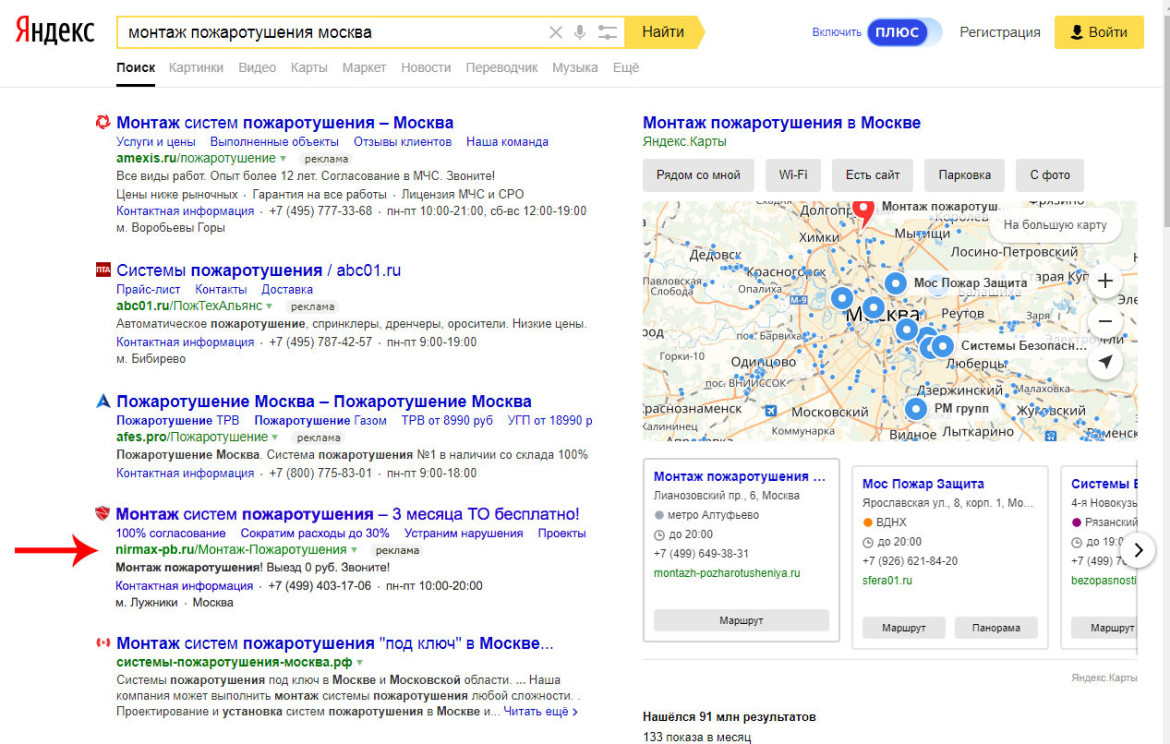Click afes.pro blue A favicon
The image size is (1170, 744).
[103, 401]
